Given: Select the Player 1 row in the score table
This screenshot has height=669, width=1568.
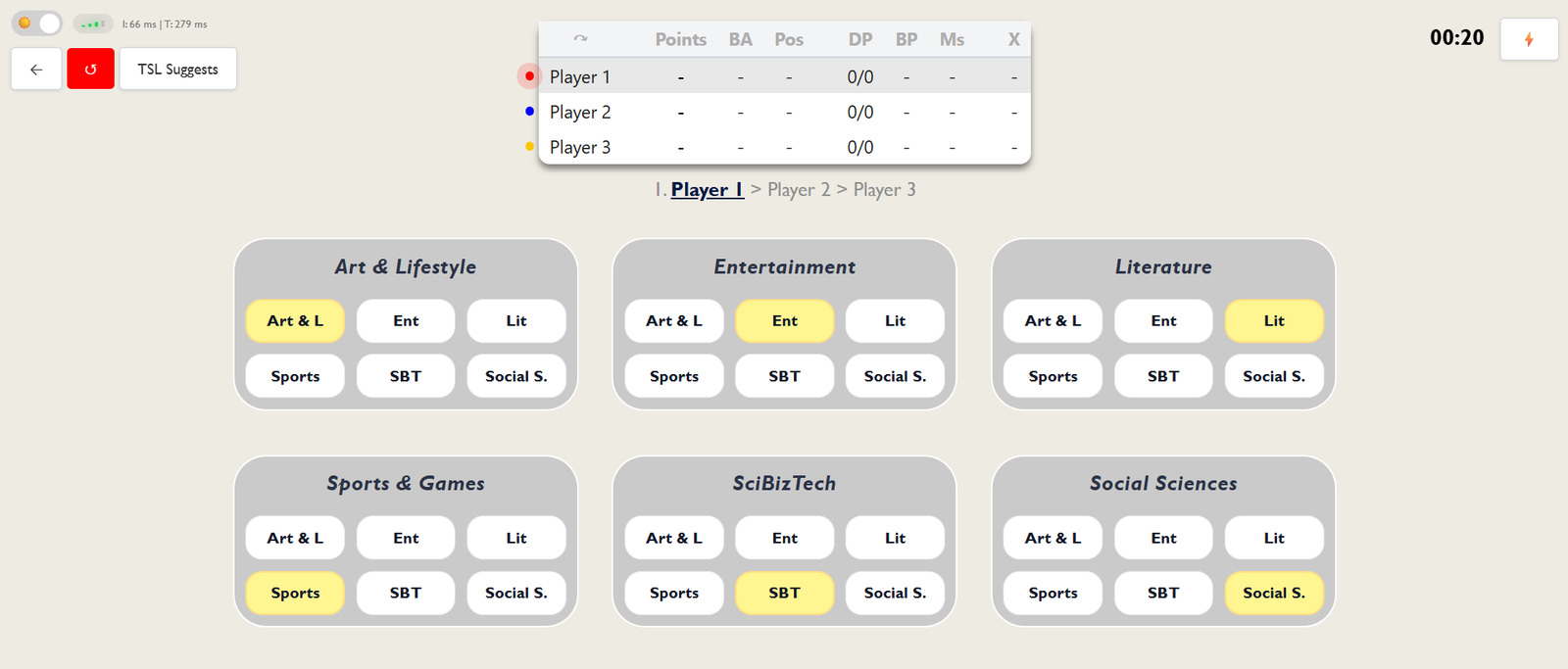Looking at the screenshot, I should click(x=785, y=76).
